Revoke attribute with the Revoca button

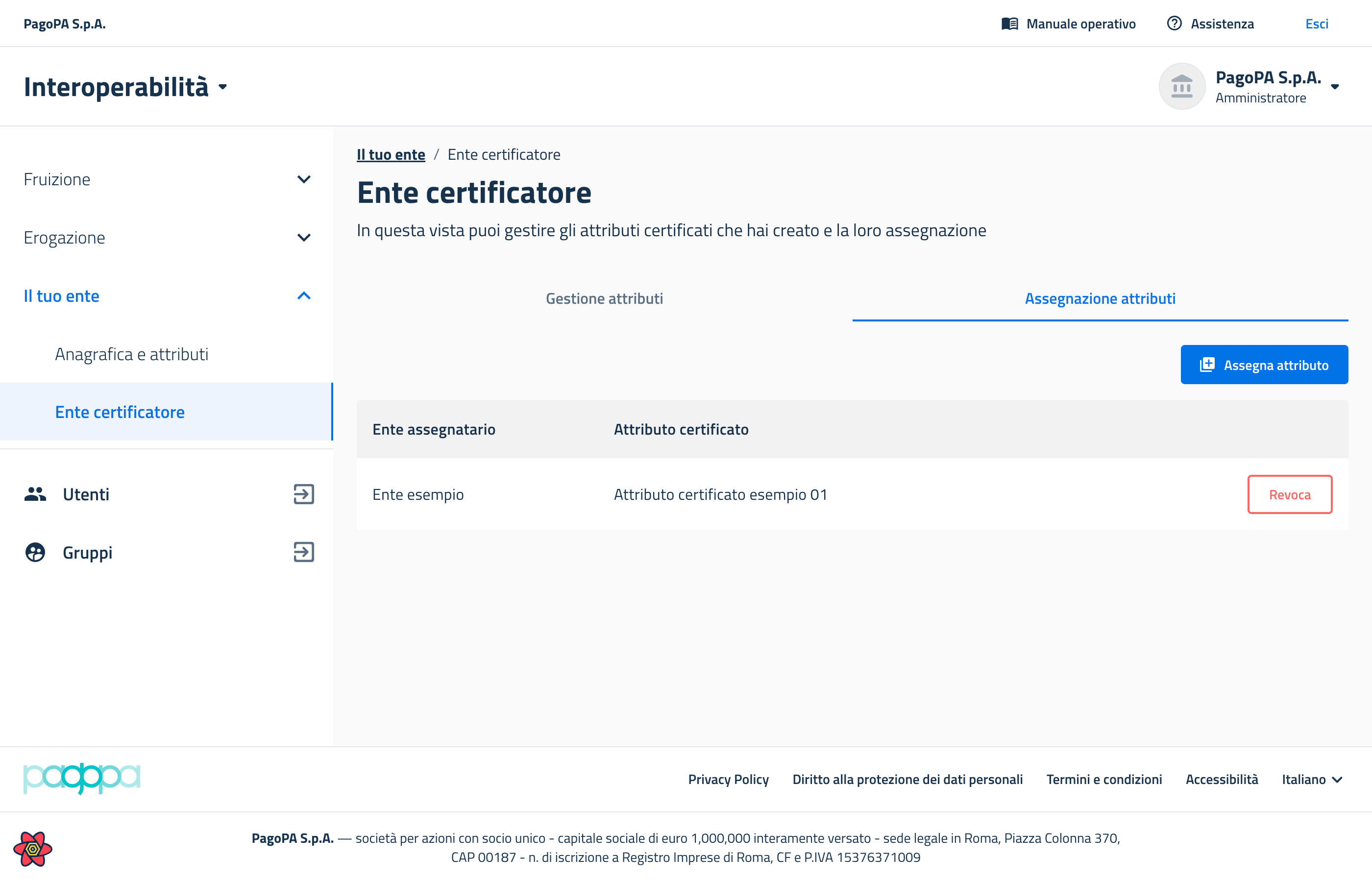coord(1290,494)
